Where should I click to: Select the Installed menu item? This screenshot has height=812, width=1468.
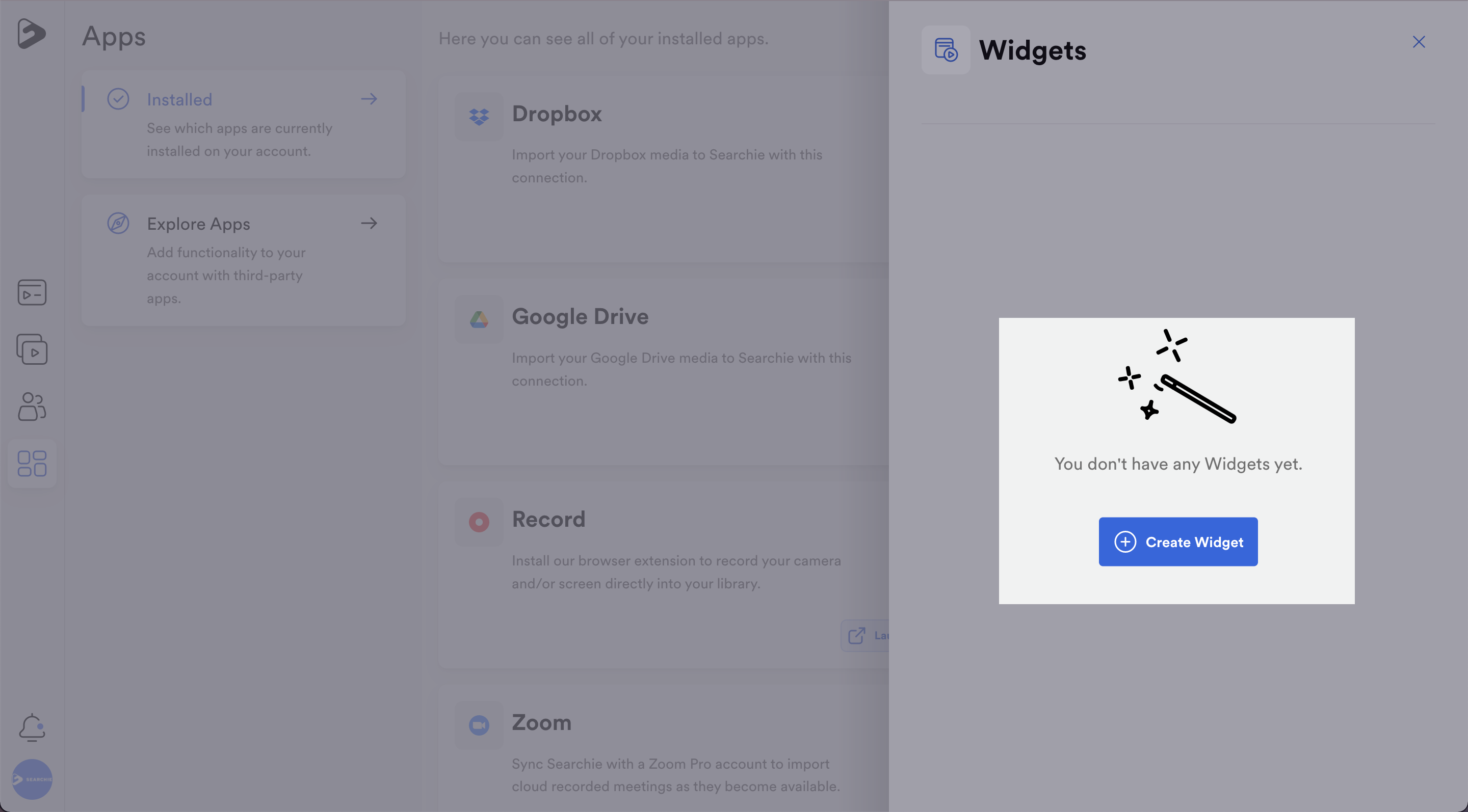click(243, 124)
